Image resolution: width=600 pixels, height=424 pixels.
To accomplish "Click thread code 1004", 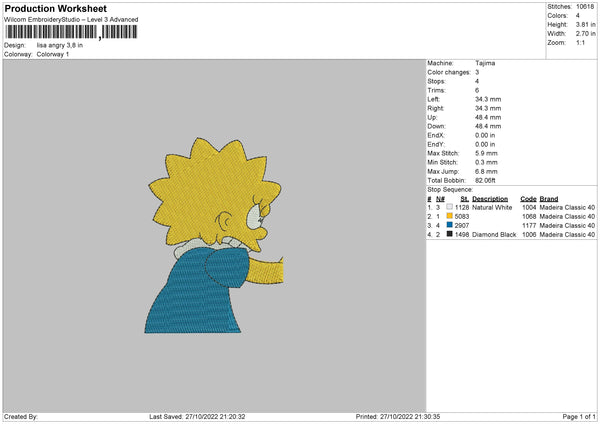I will (529, 207).
